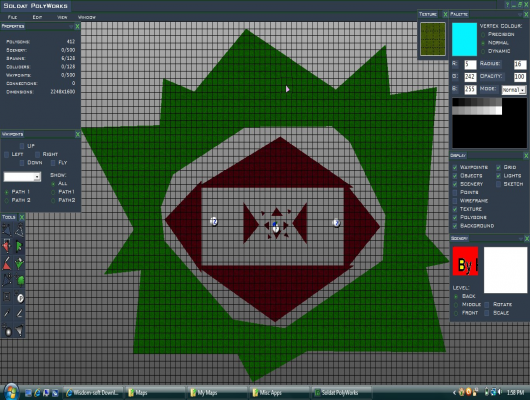Switch to My Maps taskbar button
The width and height of the screenshot is (530, 400).
[x=217, y=393]
